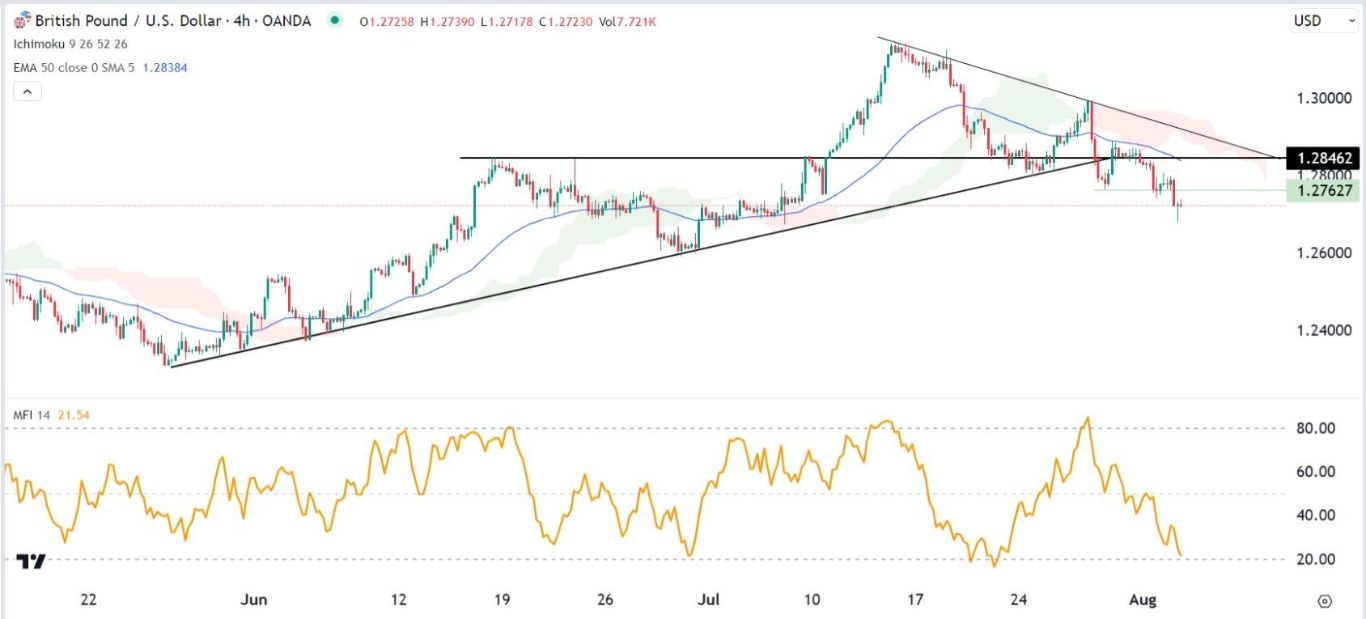Click the MFI 14 indicator label
The image size is (1366, 619).
click(34, 413)
